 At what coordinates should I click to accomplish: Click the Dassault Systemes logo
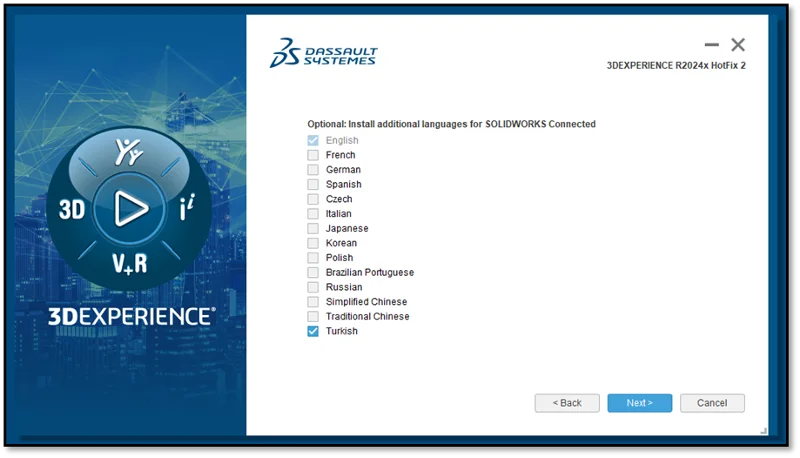coord(323,54)
